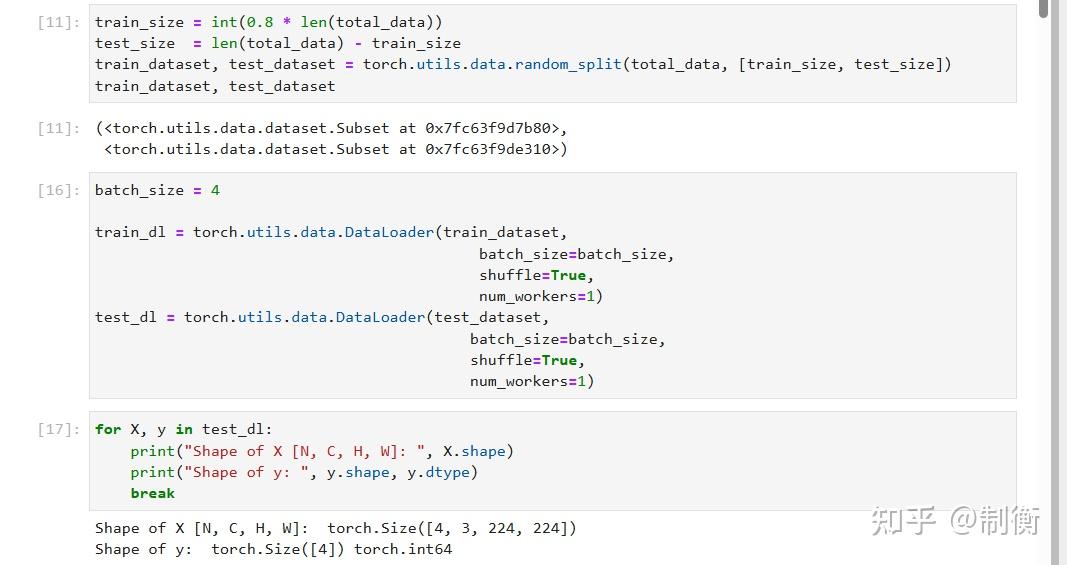Click the vertical scrollbar thumb at right
1067x565 pixels.
click(1044, 9)
